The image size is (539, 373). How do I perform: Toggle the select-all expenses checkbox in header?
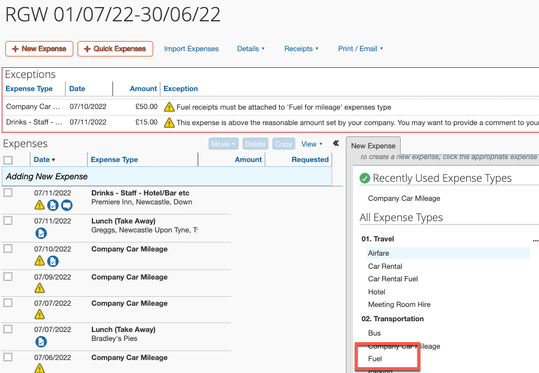point(8,160)
